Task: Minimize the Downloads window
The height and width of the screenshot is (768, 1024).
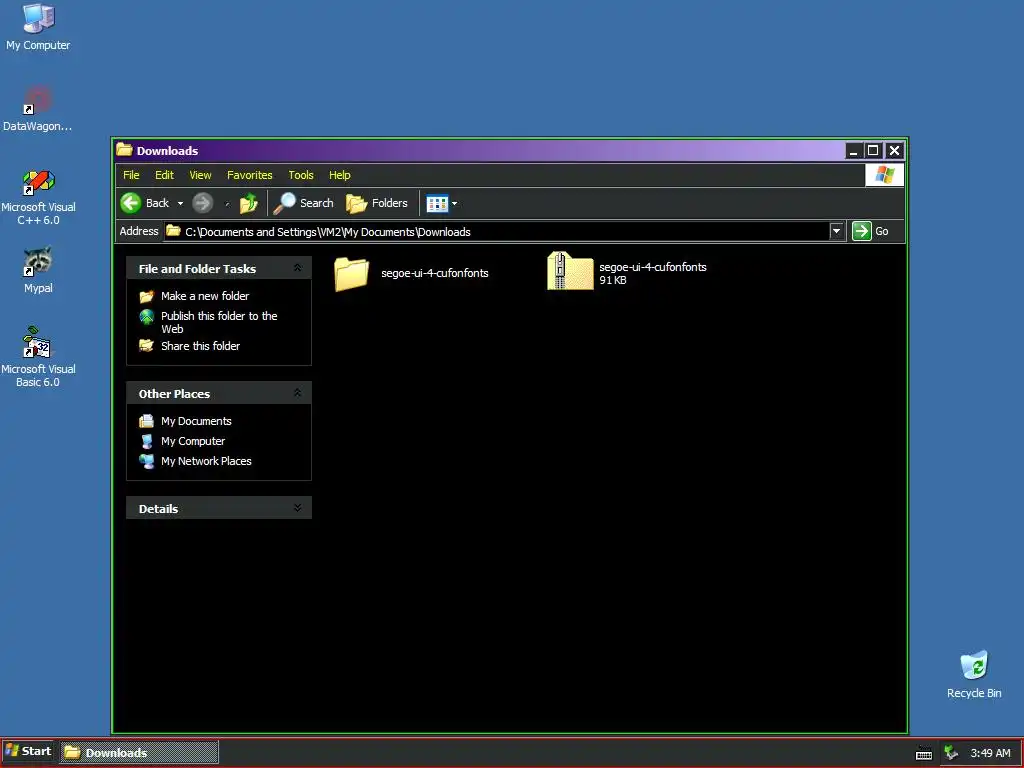Action: [x=854, y=151]
